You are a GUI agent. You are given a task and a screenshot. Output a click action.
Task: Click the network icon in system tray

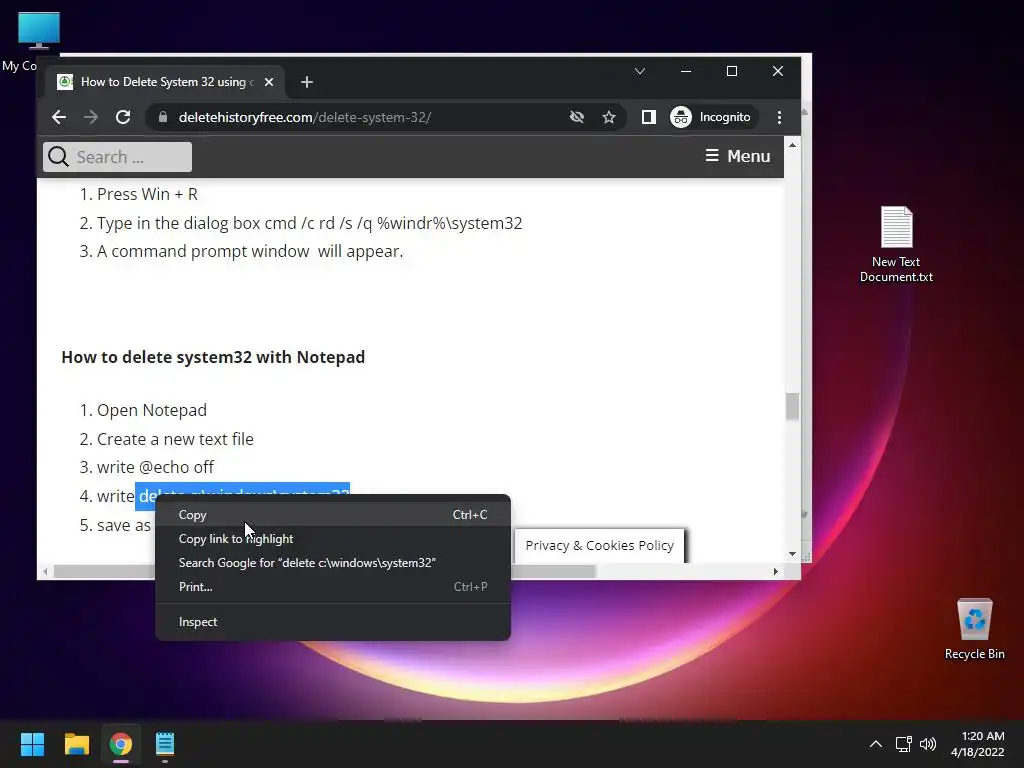tap(904, 744)
